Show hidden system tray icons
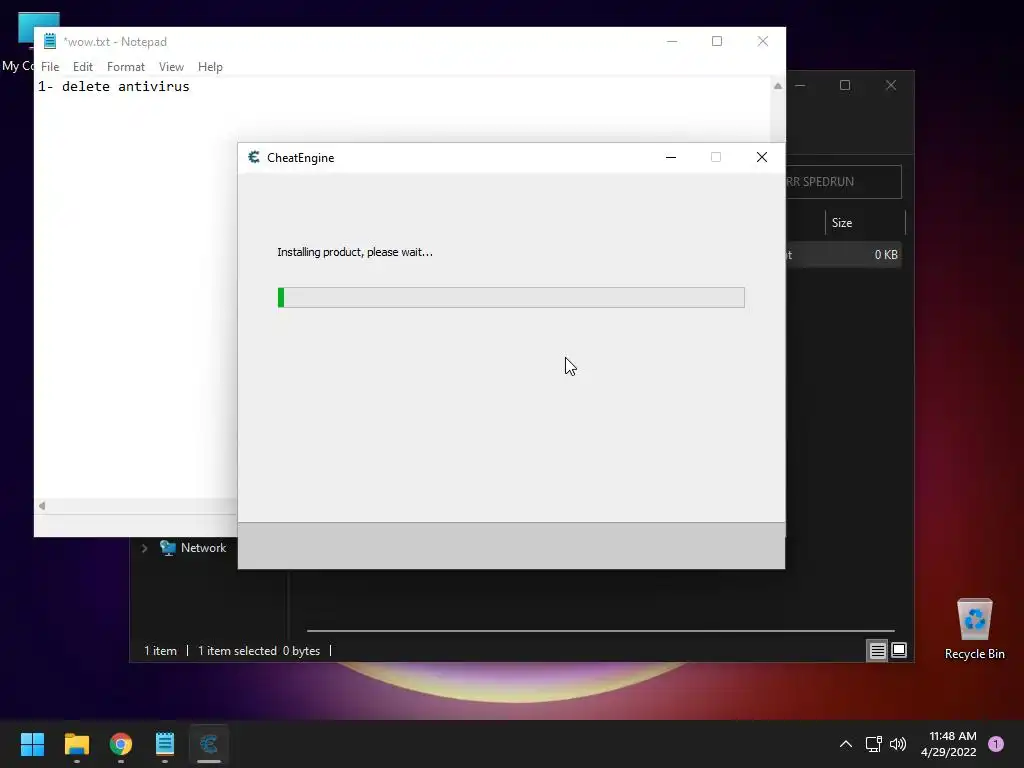The image size is (1024, 768). tap(846, 744)
